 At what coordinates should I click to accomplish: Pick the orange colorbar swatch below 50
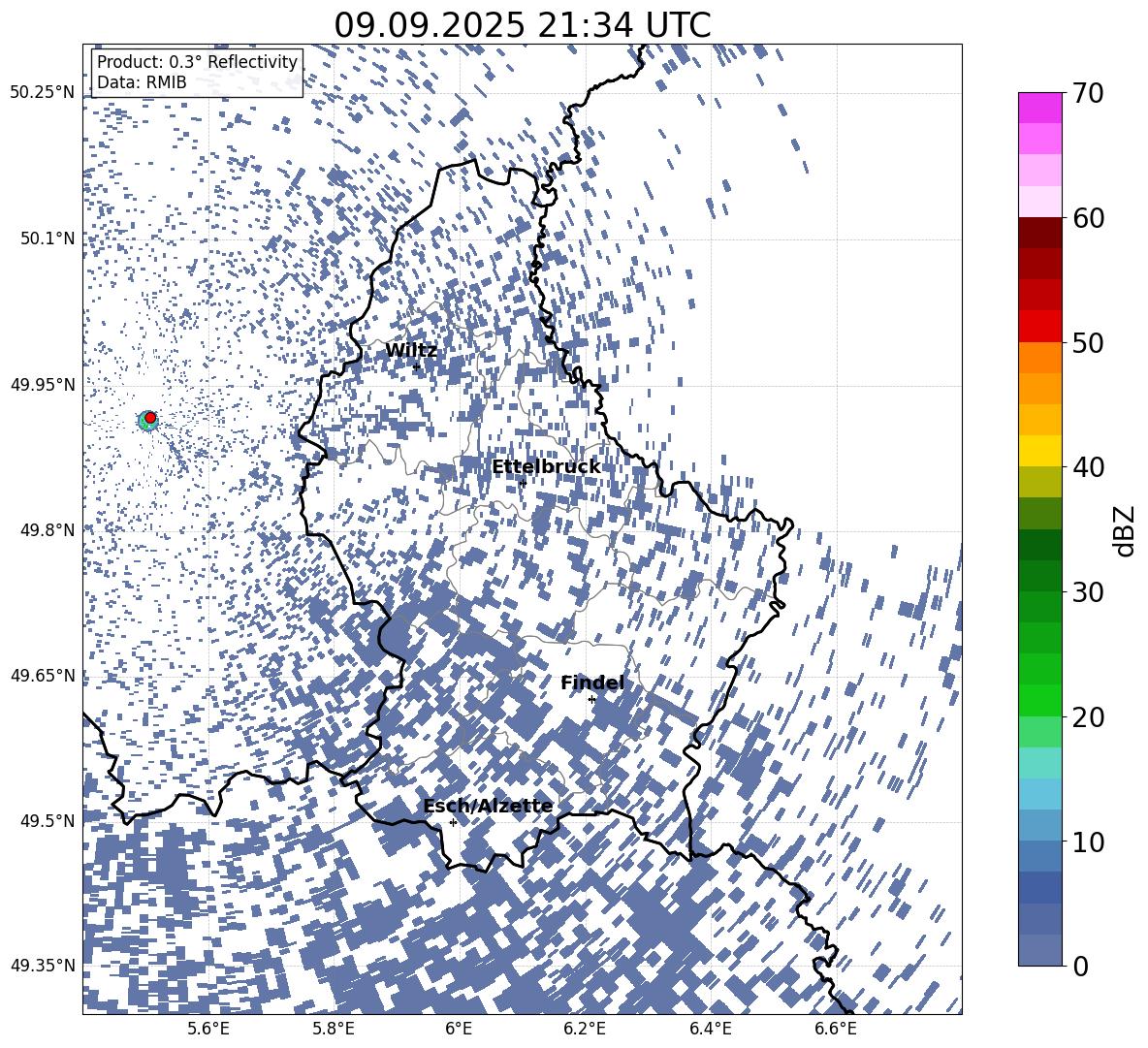[x=1039, y=358]
